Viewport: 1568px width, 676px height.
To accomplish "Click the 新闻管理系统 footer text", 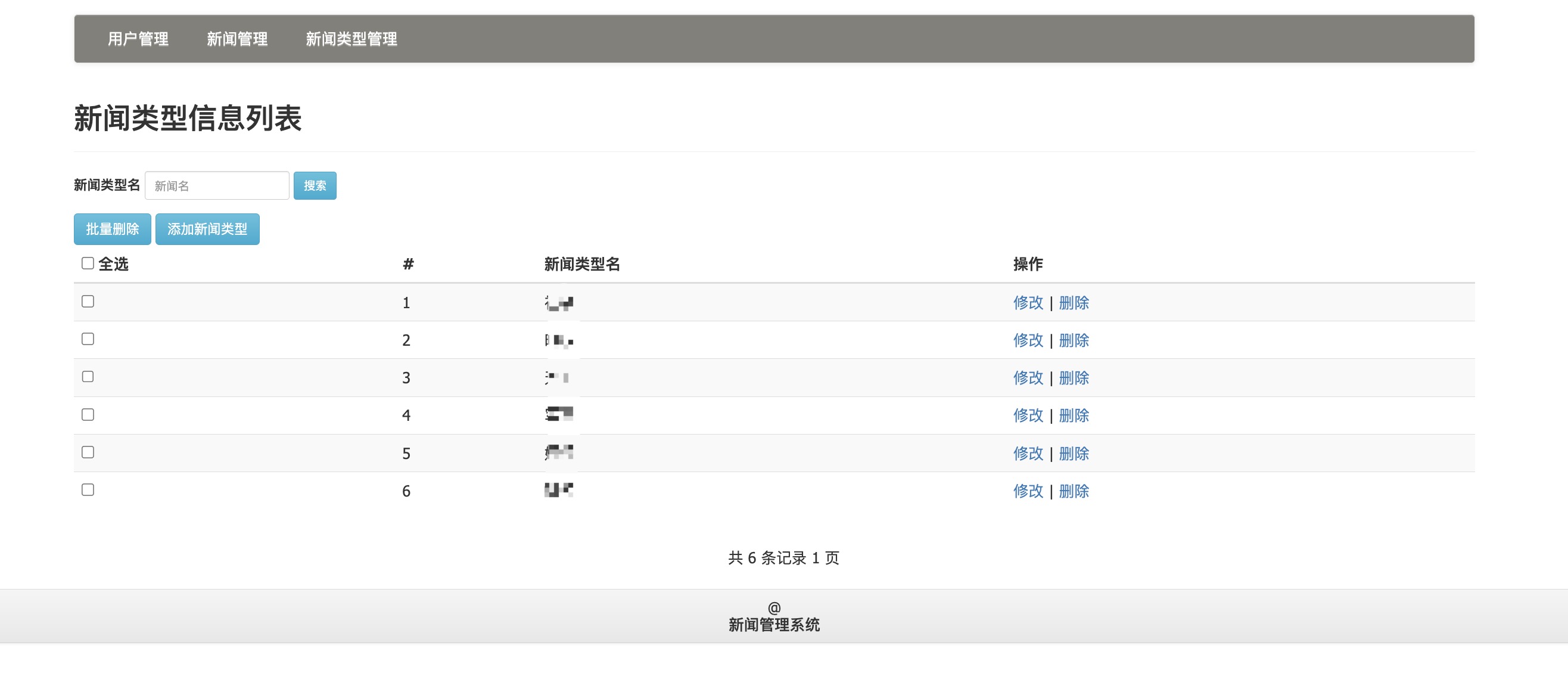I will pyautogui.click(x=774, y=625).
